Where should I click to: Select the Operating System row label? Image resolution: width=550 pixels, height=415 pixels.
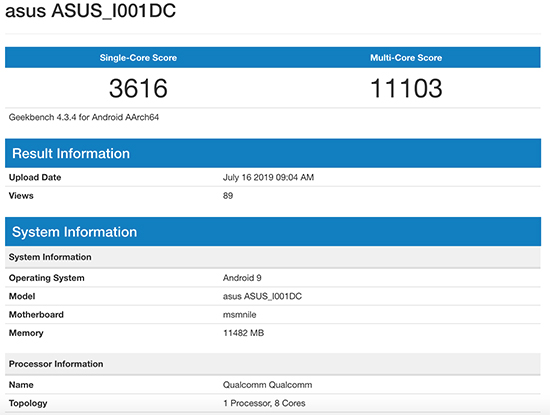pyautogui.click(x=47, y=278)
